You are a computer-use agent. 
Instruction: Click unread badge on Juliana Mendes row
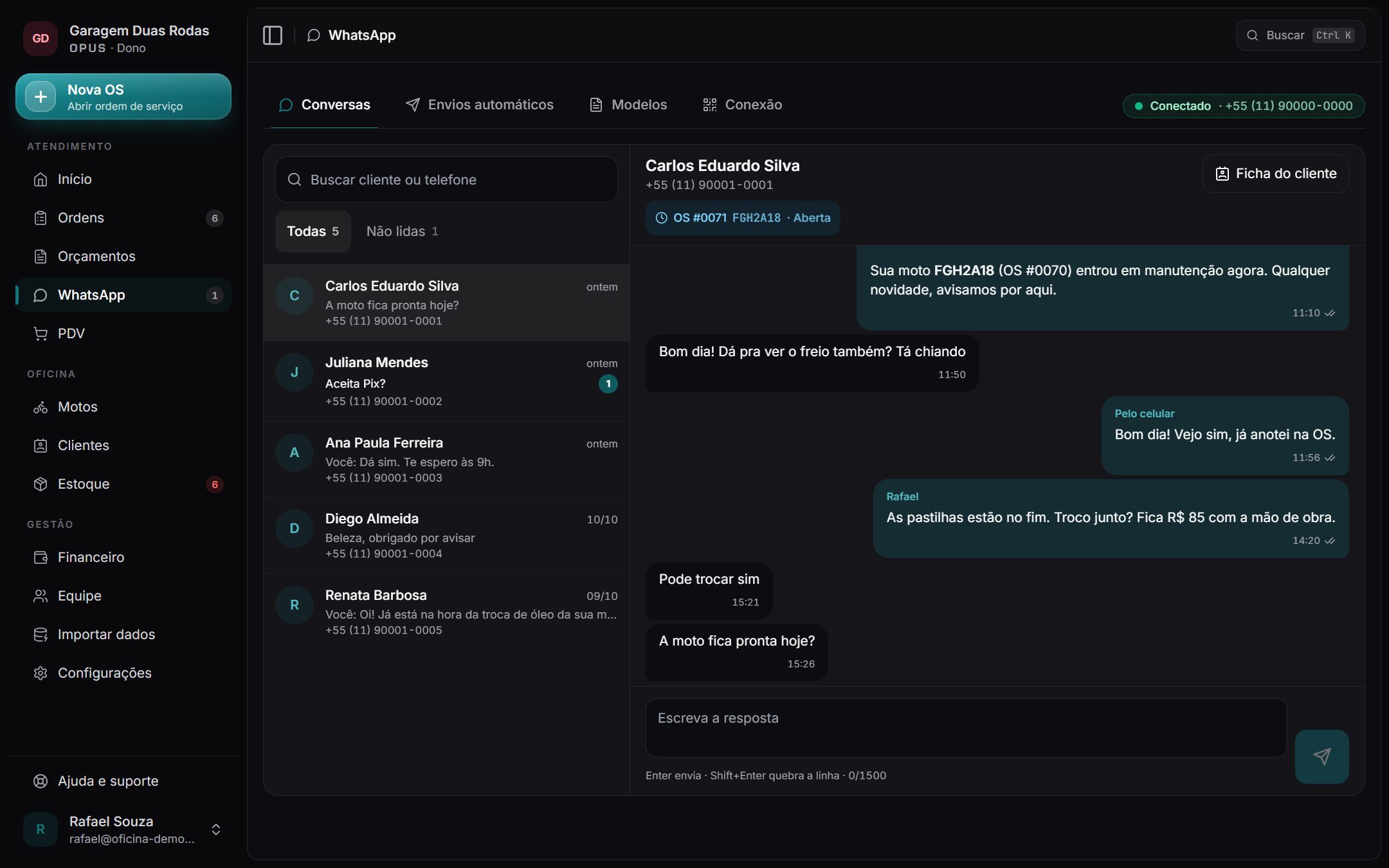tap(608, 384)
